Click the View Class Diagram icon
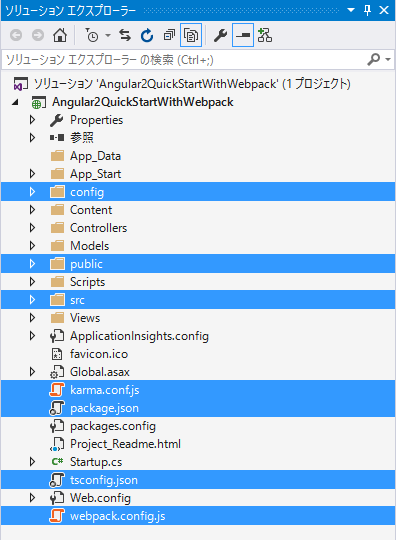Viewport: 396px width, 540px height. pyautogui.click(x=265, y=35)
